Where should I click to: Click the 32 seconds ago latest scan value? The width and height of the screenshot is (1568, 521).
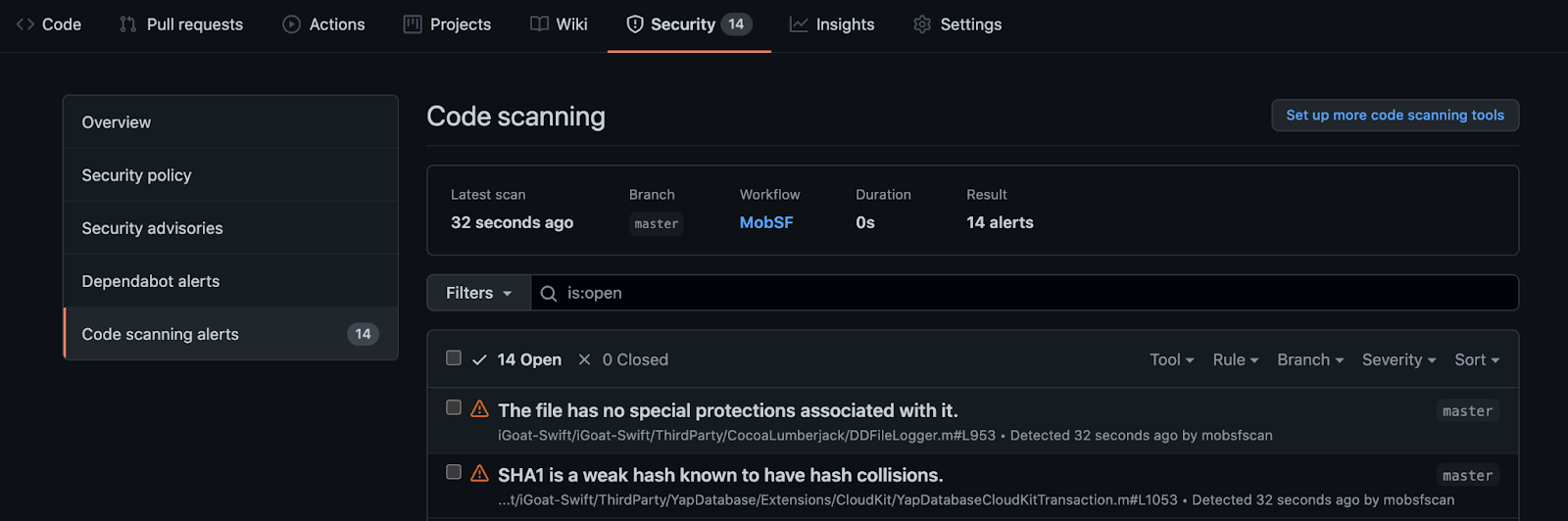pyautogui.click(x=513, y=222)
